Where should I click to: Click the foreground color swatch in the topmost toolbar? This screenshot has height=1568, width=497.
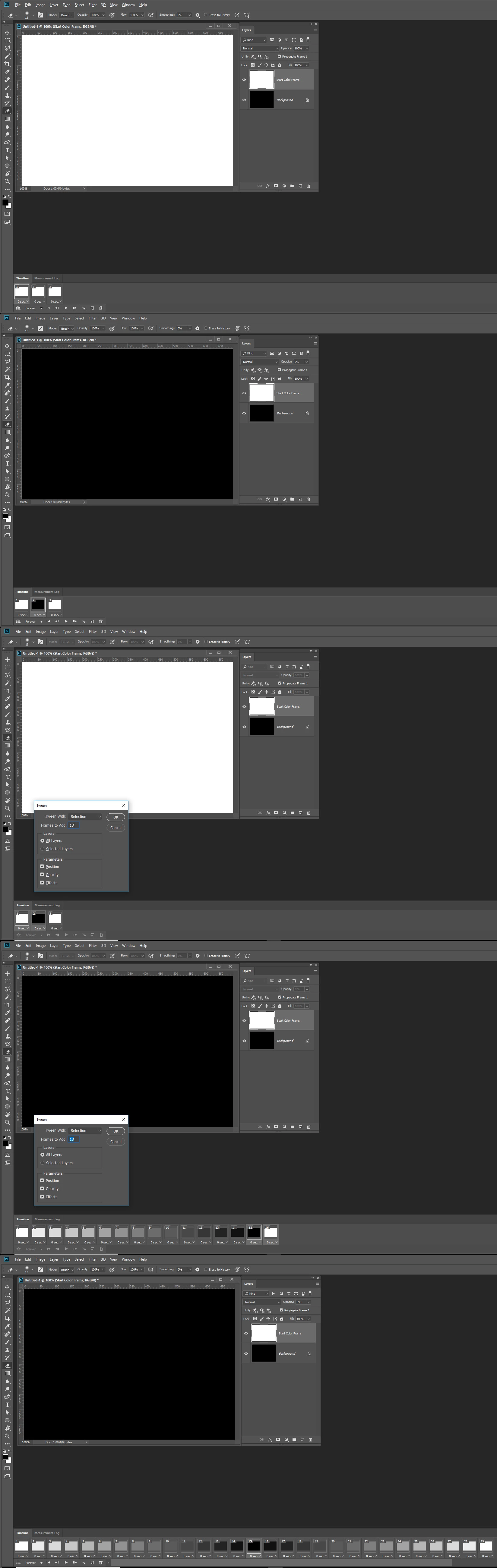pyautogui.click(x=5, y=202)
